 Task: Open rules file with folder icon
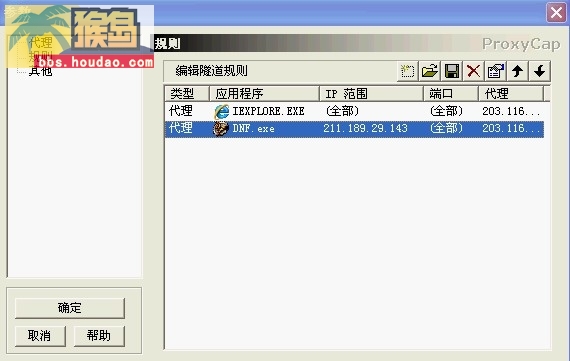point(429,71)
